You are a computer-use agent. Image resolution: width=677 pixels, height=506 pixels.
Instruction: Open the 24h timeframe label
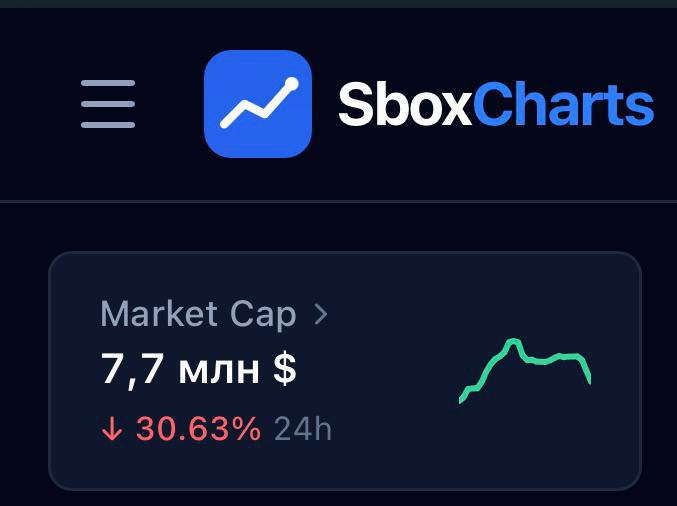[303, 429]
